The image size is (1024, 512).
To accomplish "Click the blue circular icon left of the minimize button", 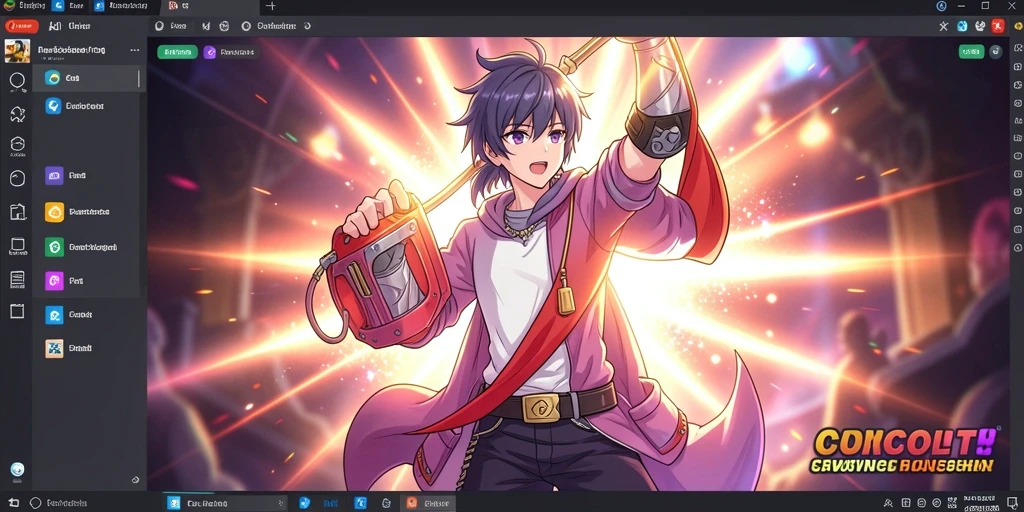I will click(x=941, y=6).
